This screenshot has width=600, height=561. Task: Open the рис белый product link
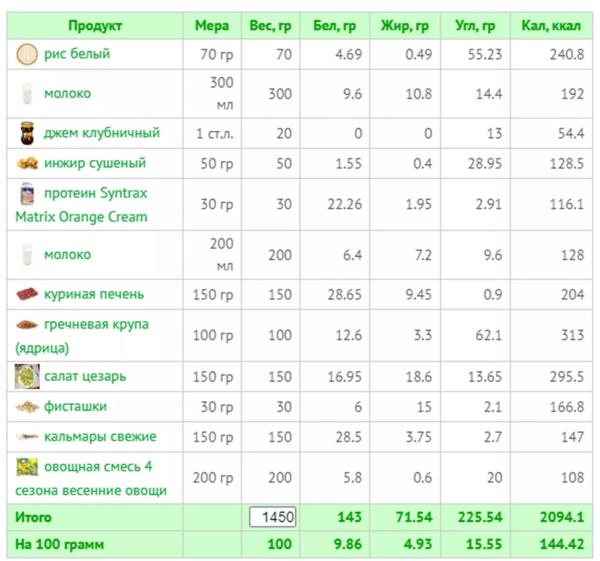[77, 54]
